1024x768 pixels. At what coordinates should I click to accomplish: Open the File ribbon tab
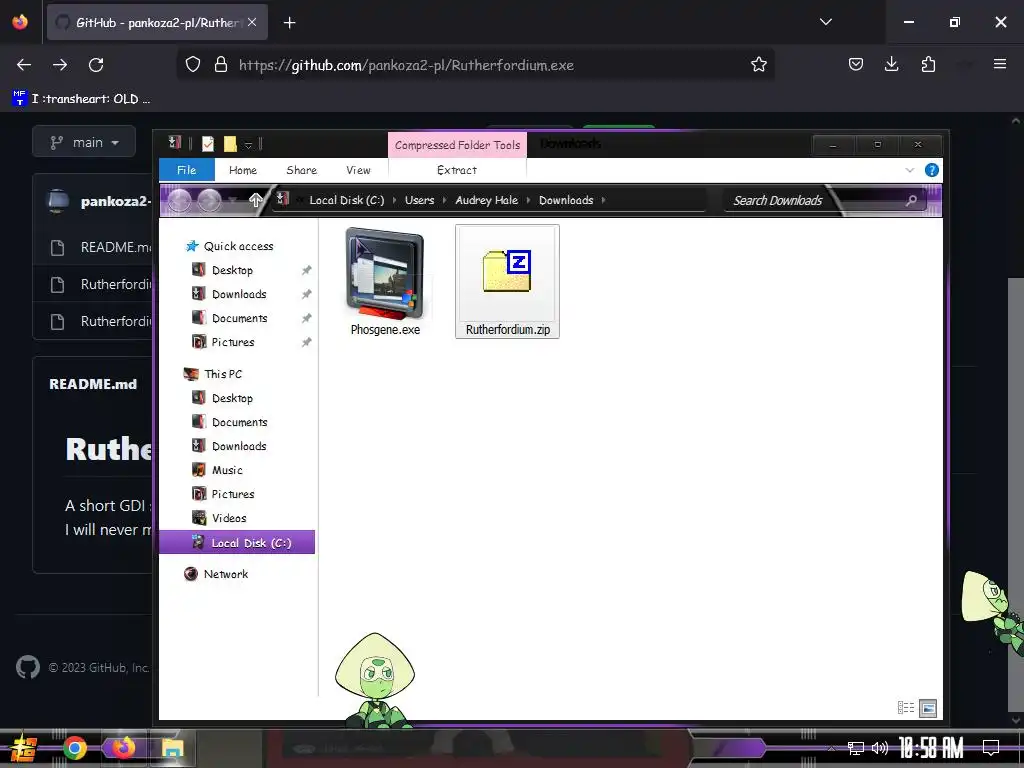(x=187, y=170)
